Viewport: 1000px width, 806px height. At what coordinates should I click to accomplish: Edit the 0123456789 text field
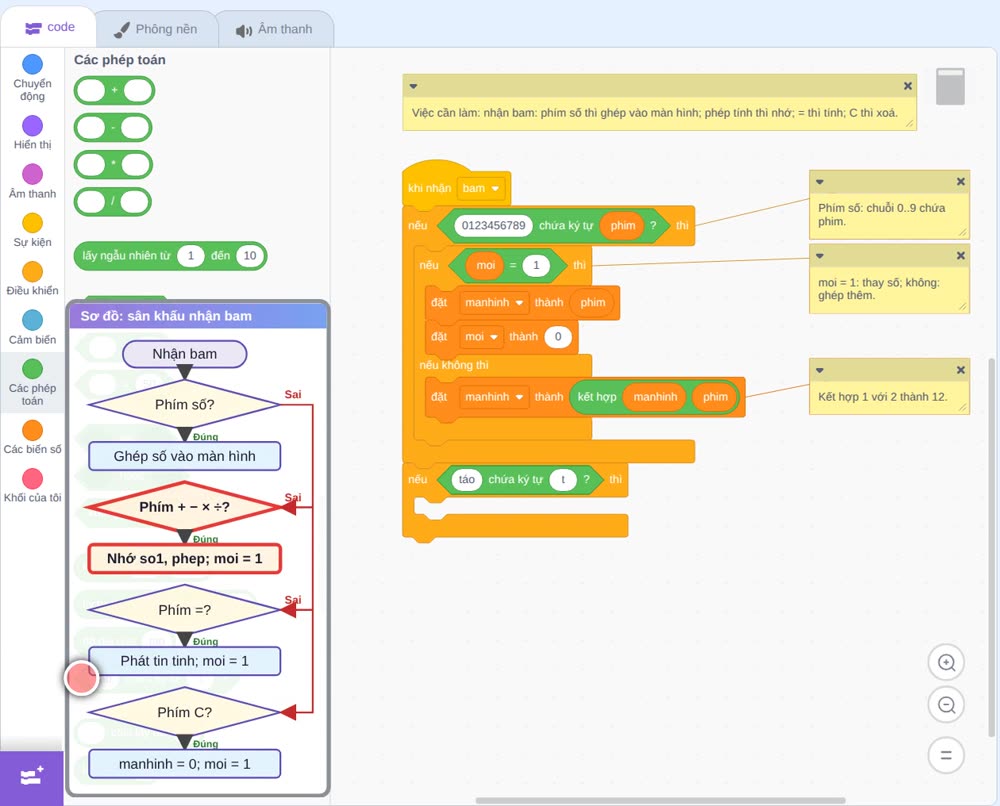coord(494,225)
